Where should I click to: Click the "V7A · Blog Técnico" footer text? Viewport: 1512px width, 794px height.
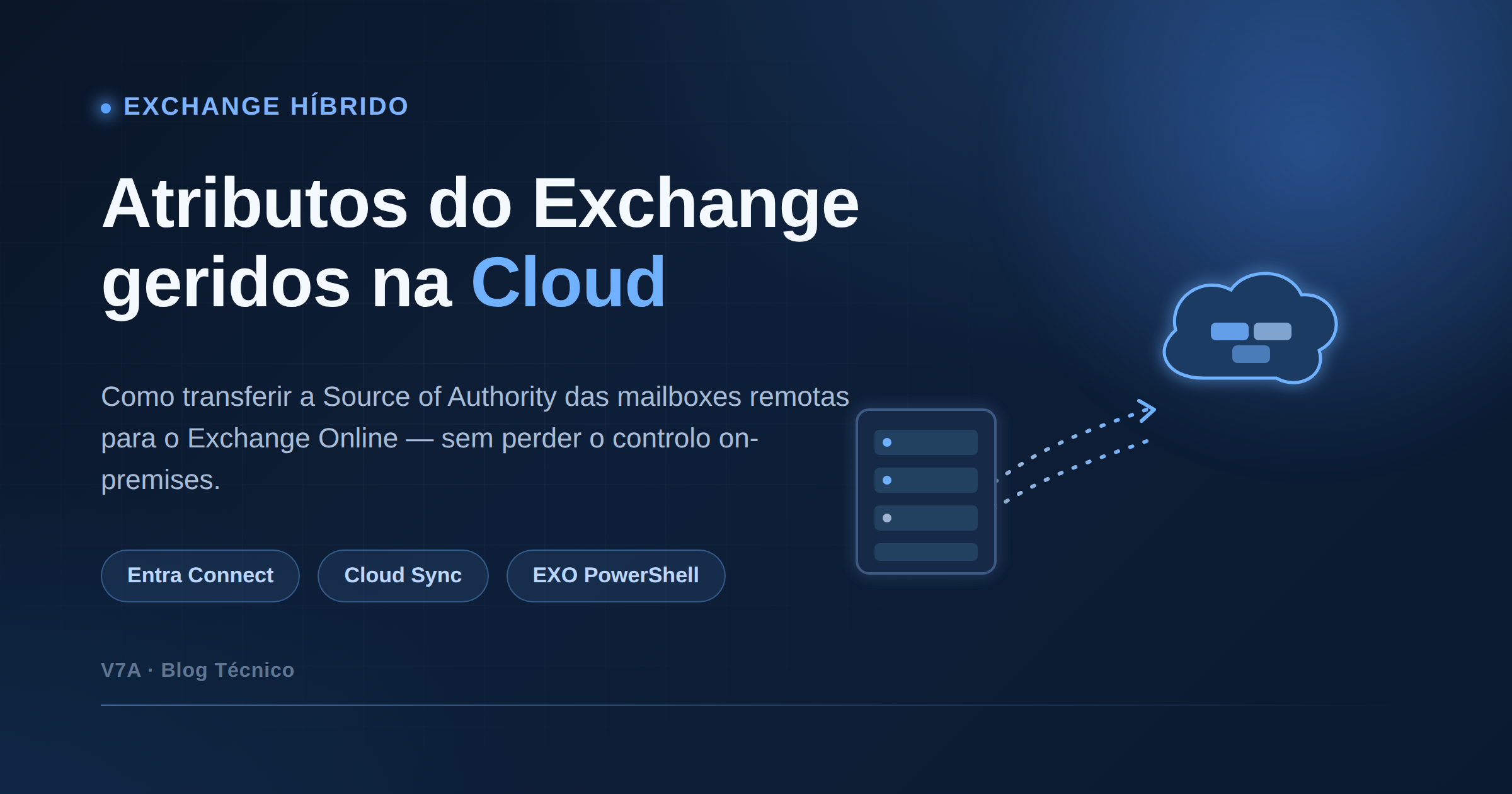point(198,670)
